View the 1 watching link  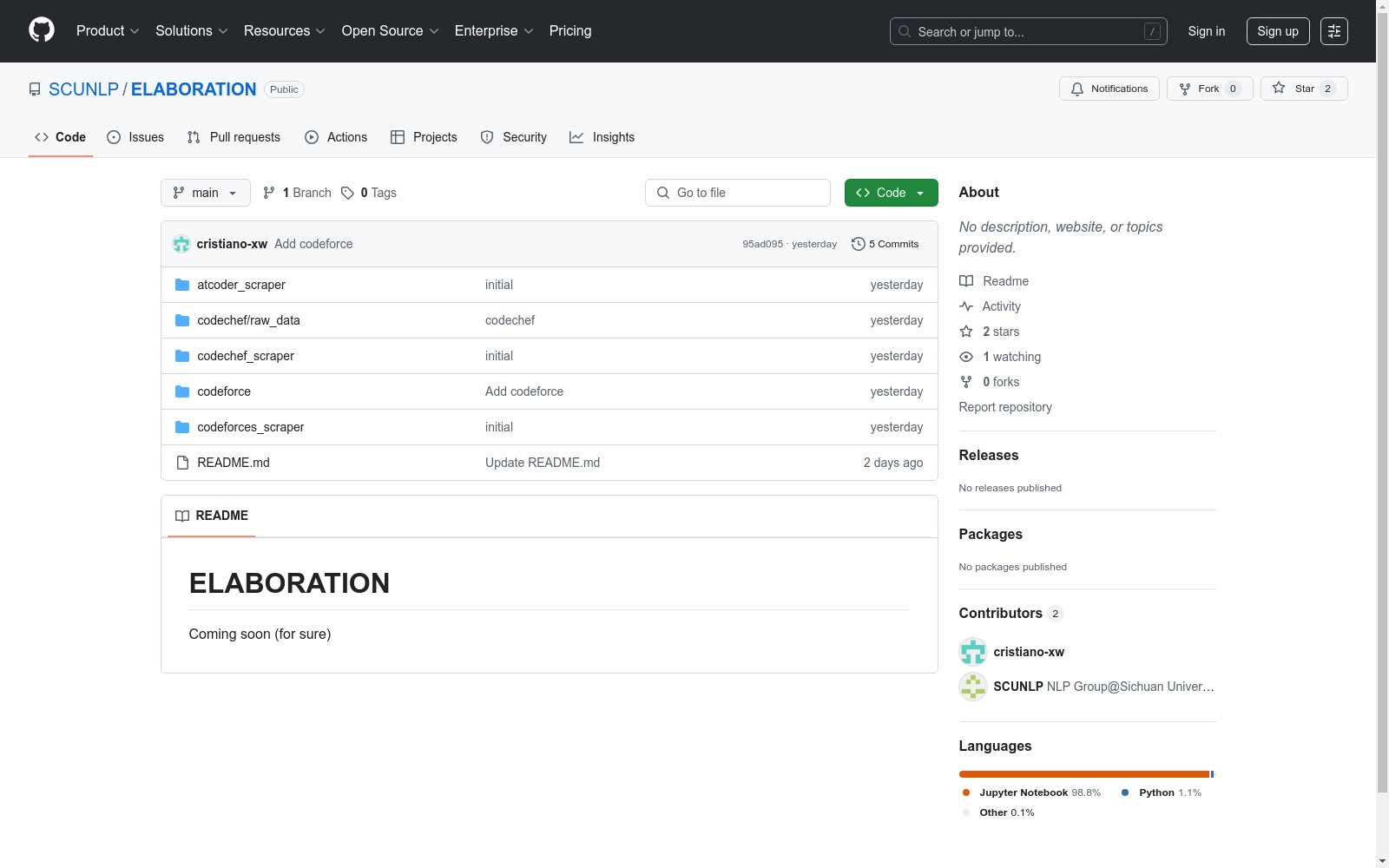[1000, 357]
